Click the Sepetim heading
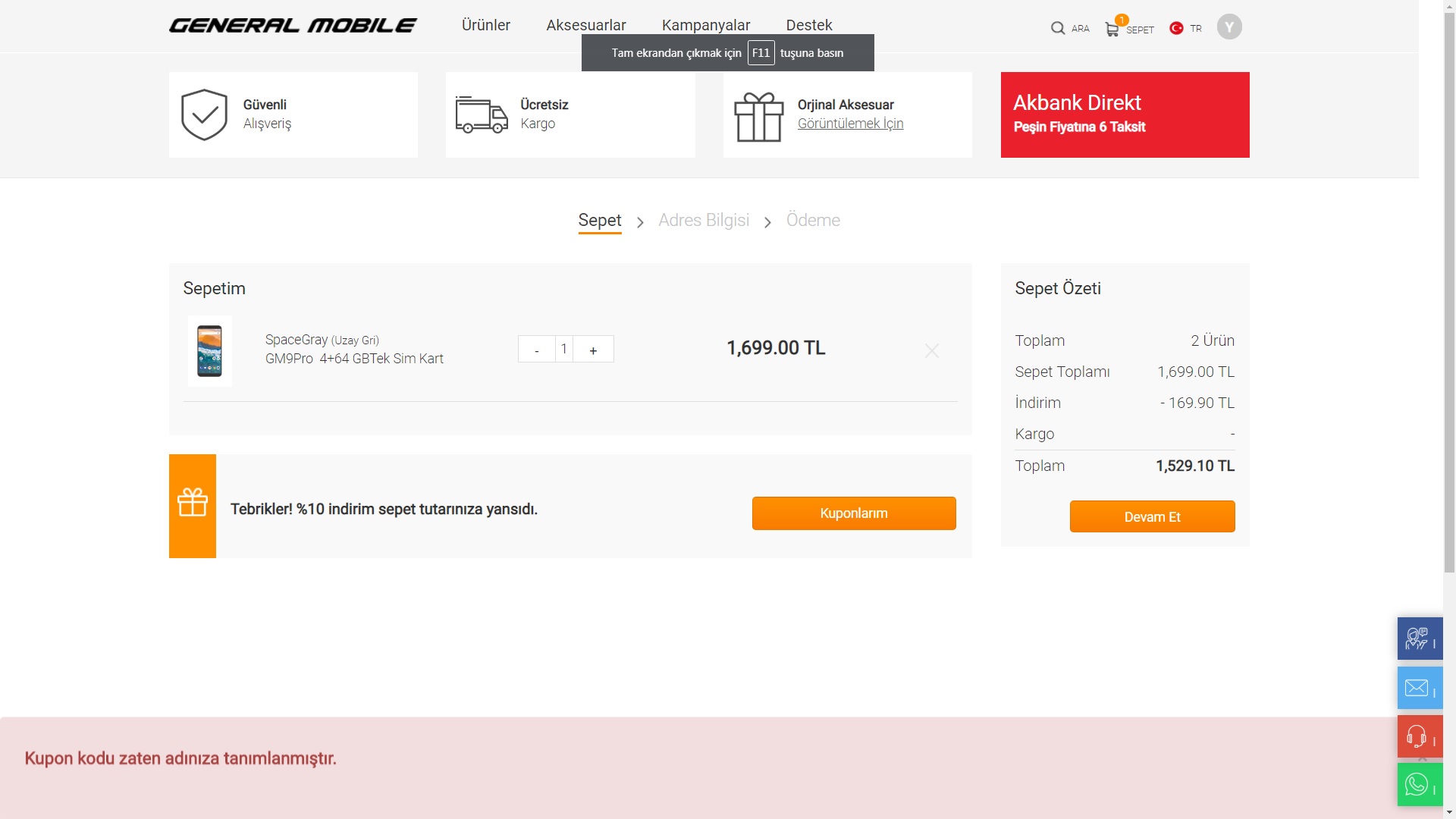 click(x=214, y=288)
